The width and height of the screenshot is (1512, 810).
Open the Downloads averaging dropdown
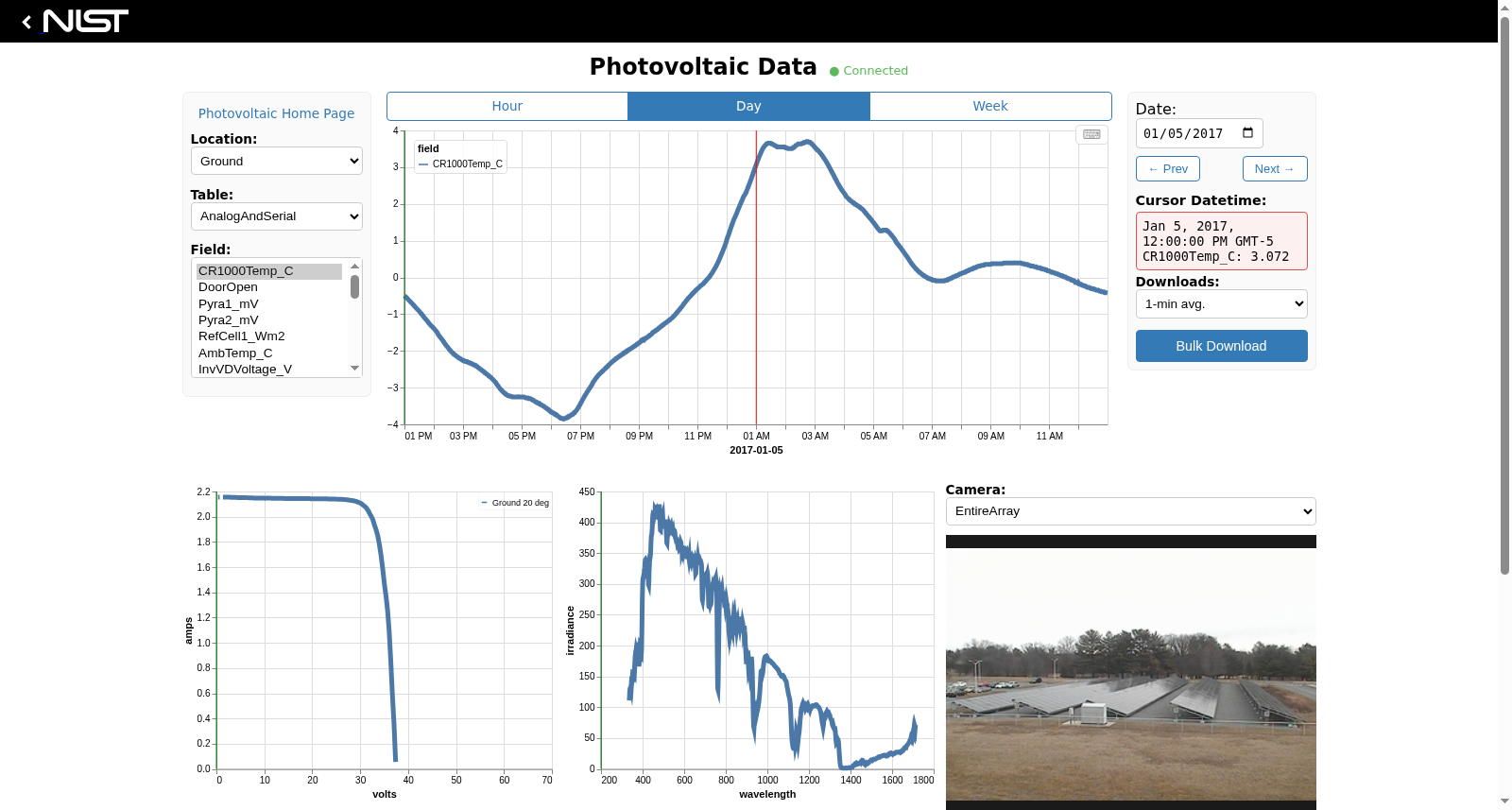(x=1221, y=304)
